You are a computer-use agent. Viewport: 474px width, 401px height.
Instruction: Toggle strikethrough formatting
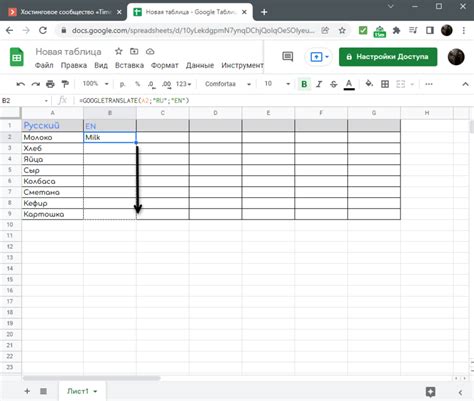(x=334, y=84)
